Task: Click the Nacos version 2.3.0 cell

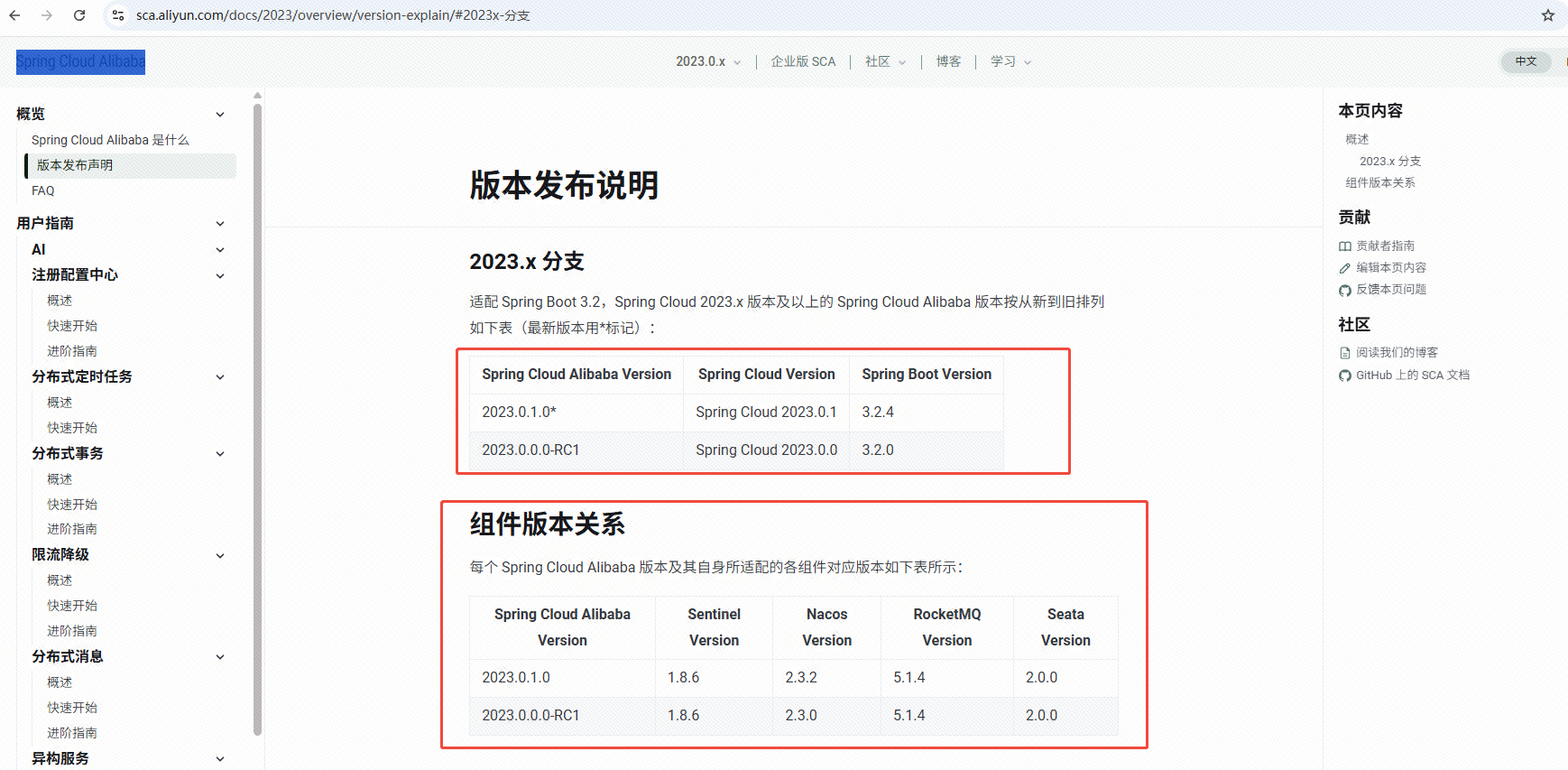Action: (826, 715)
